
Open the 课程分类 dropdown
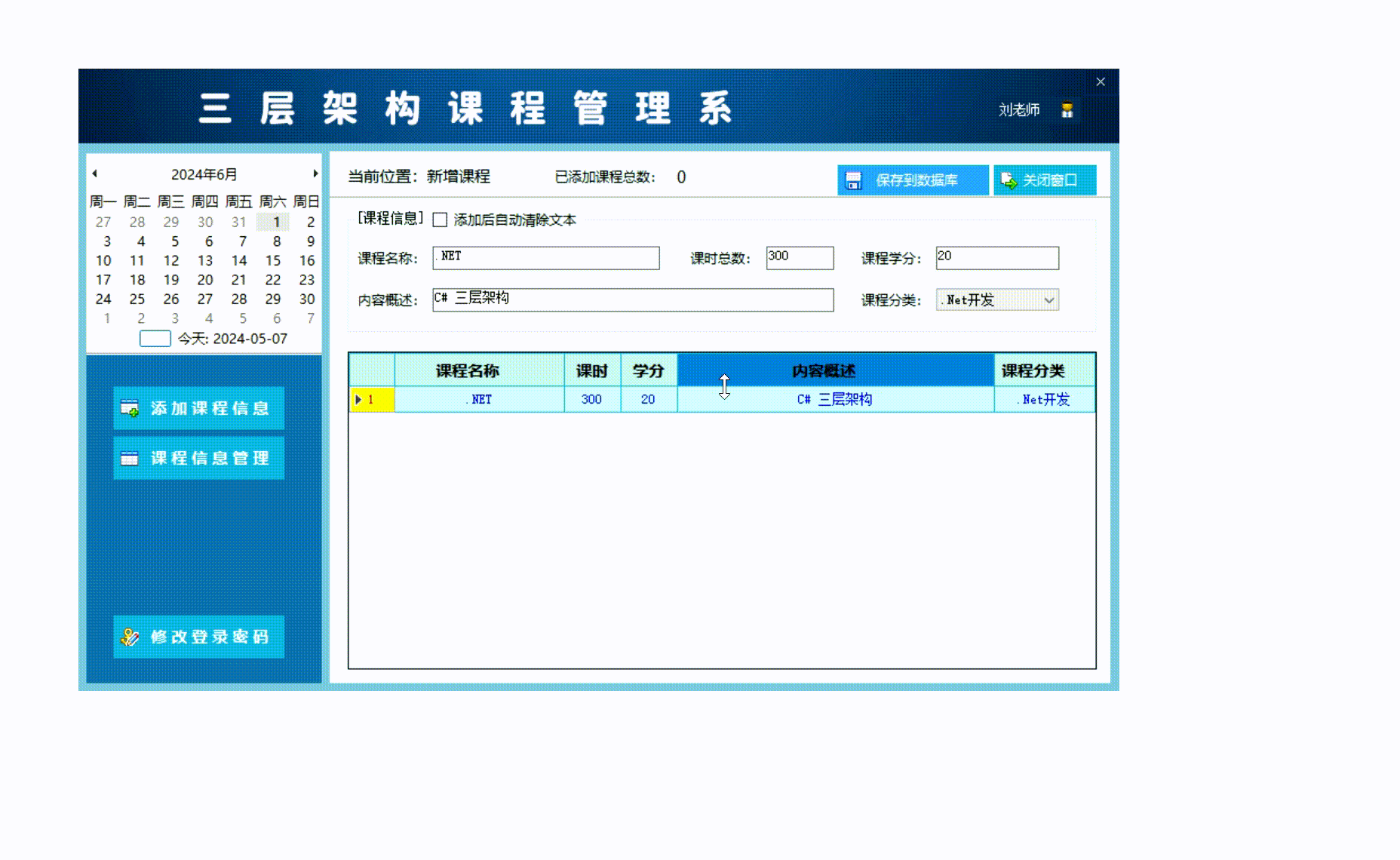tap(1048, 300)
